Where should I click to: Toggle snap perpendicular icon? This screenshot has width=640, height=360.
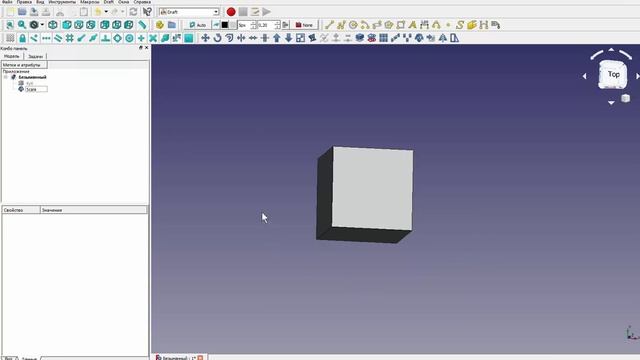click(x=105, y=38)
